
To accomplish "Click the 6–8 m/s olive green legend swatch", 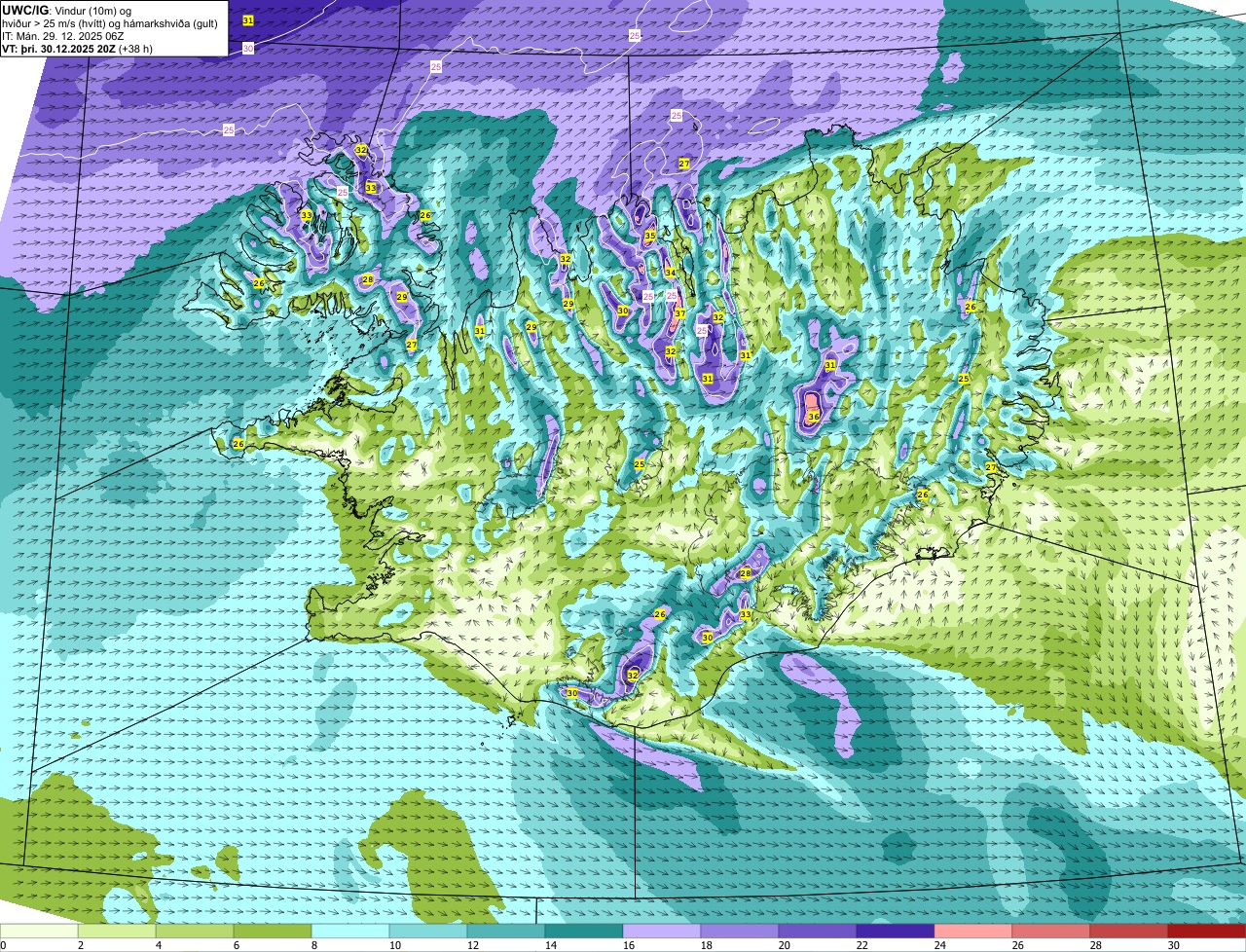I will pyautogui.click(x=273, y=931).
